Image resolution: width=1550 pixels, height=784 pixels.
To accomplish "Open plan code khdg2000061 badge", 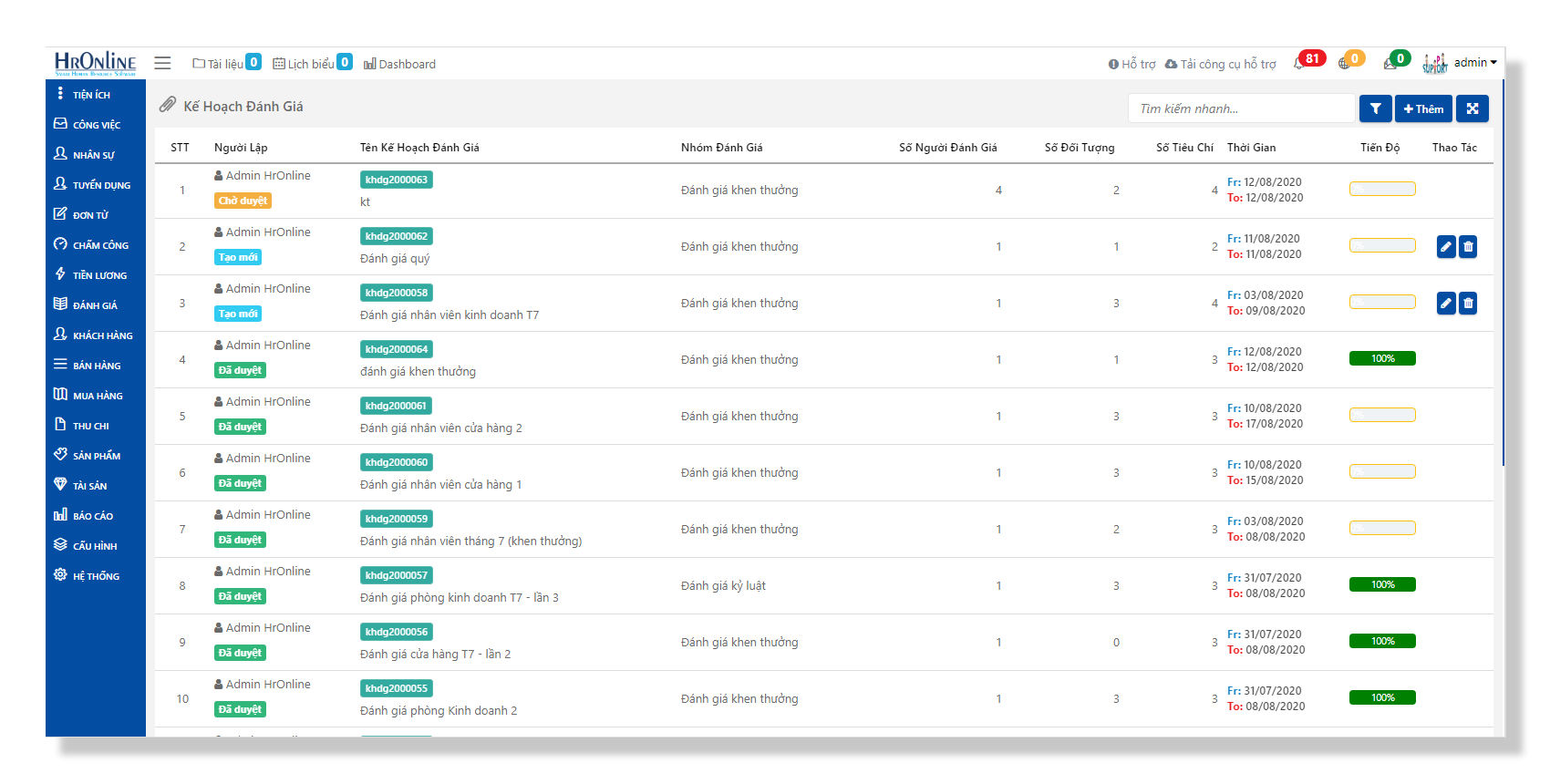I will (x=397, y=406).
